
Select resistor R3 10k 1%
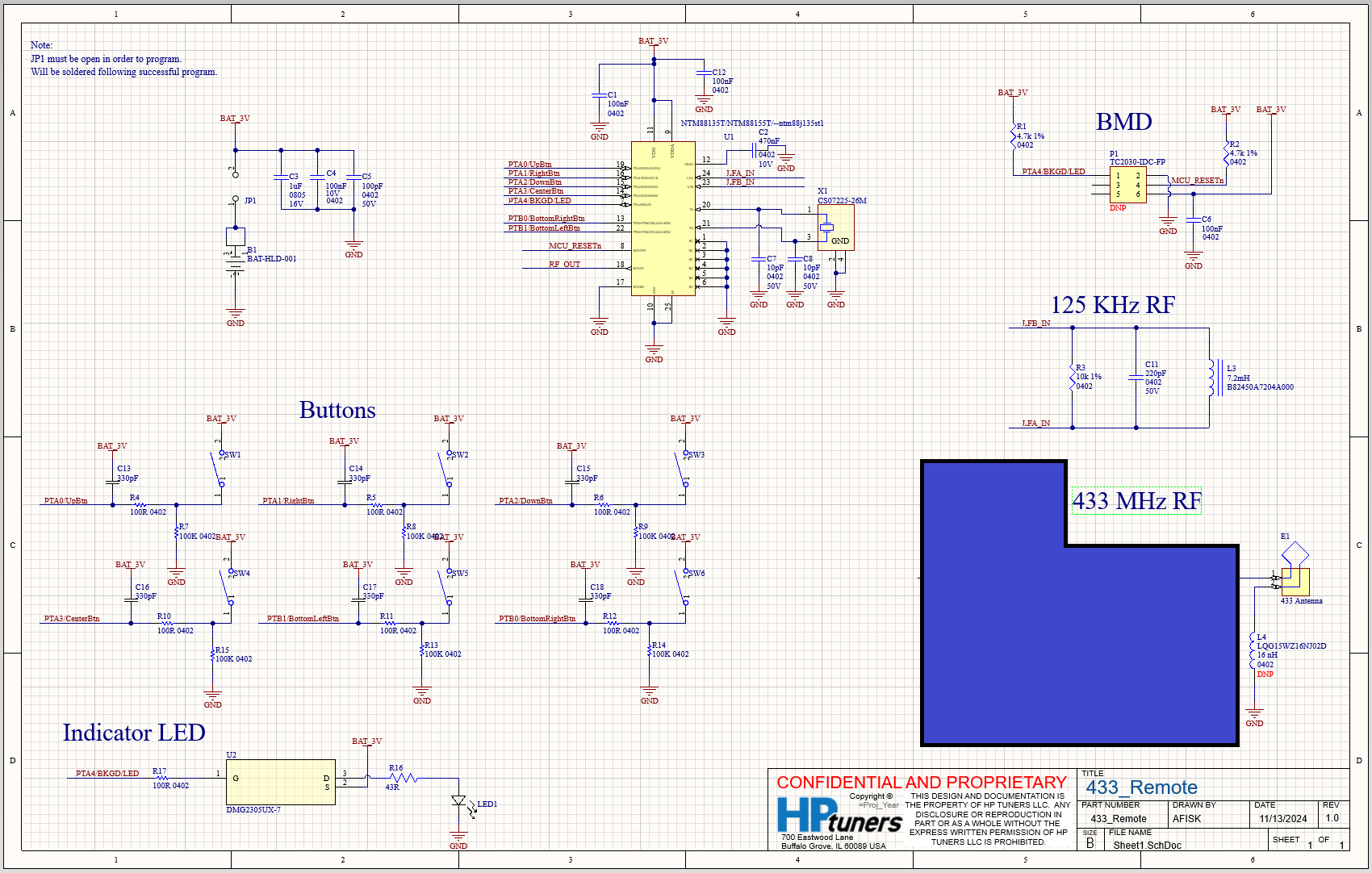pos(1073,378)
